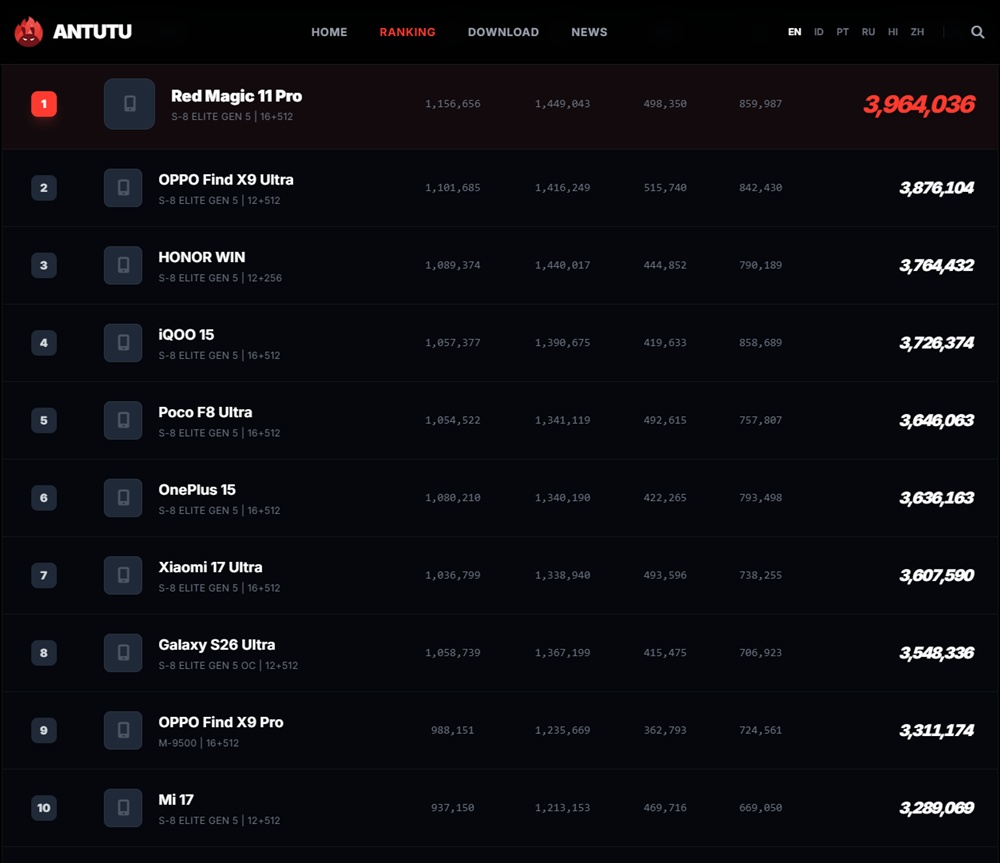Open the HONOR WIN name link

point(202,257)
